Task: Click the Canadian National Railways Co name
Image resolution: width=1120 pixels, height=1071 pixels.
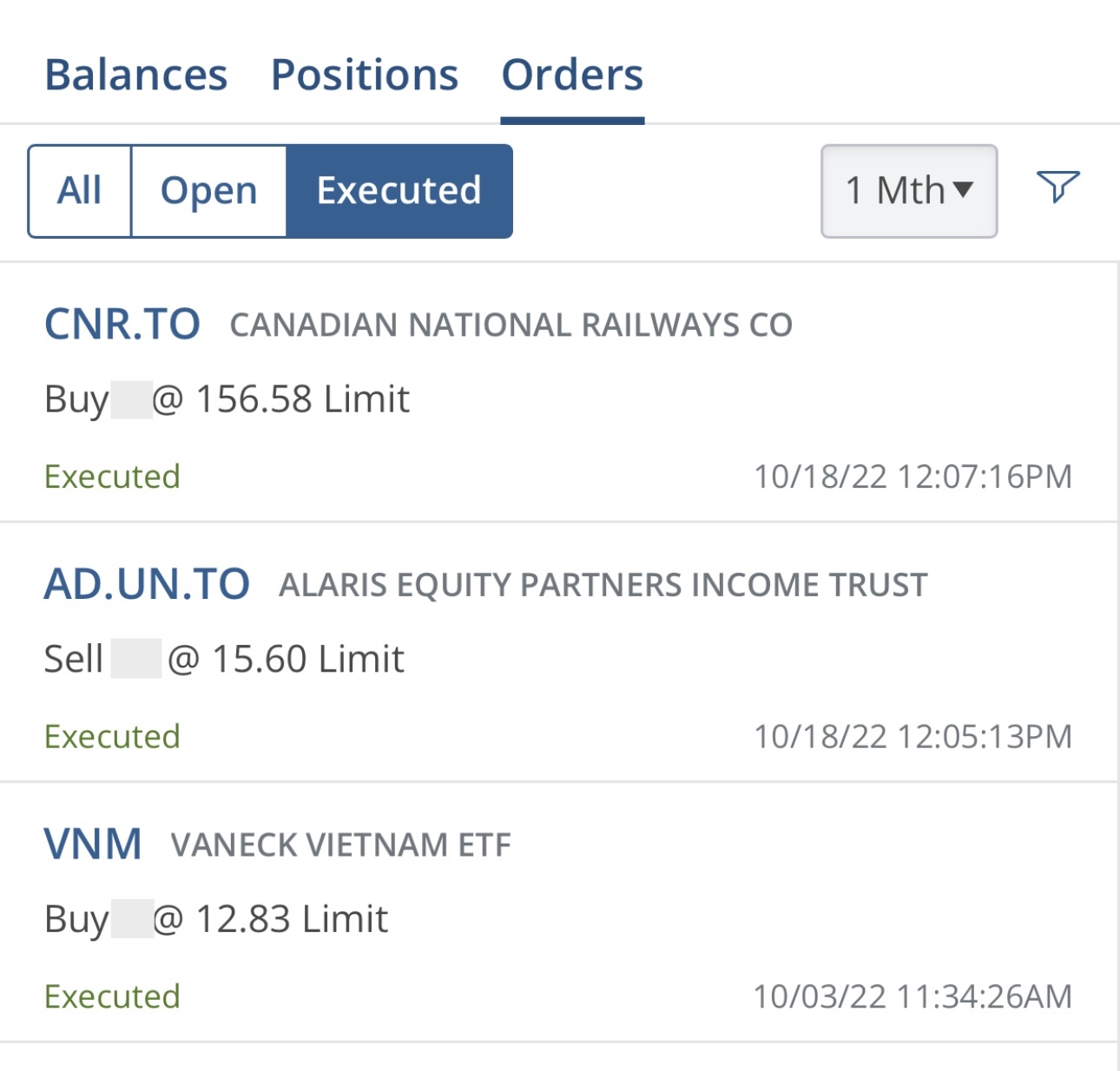Action: pyautogui.click(x=511, y=325)
